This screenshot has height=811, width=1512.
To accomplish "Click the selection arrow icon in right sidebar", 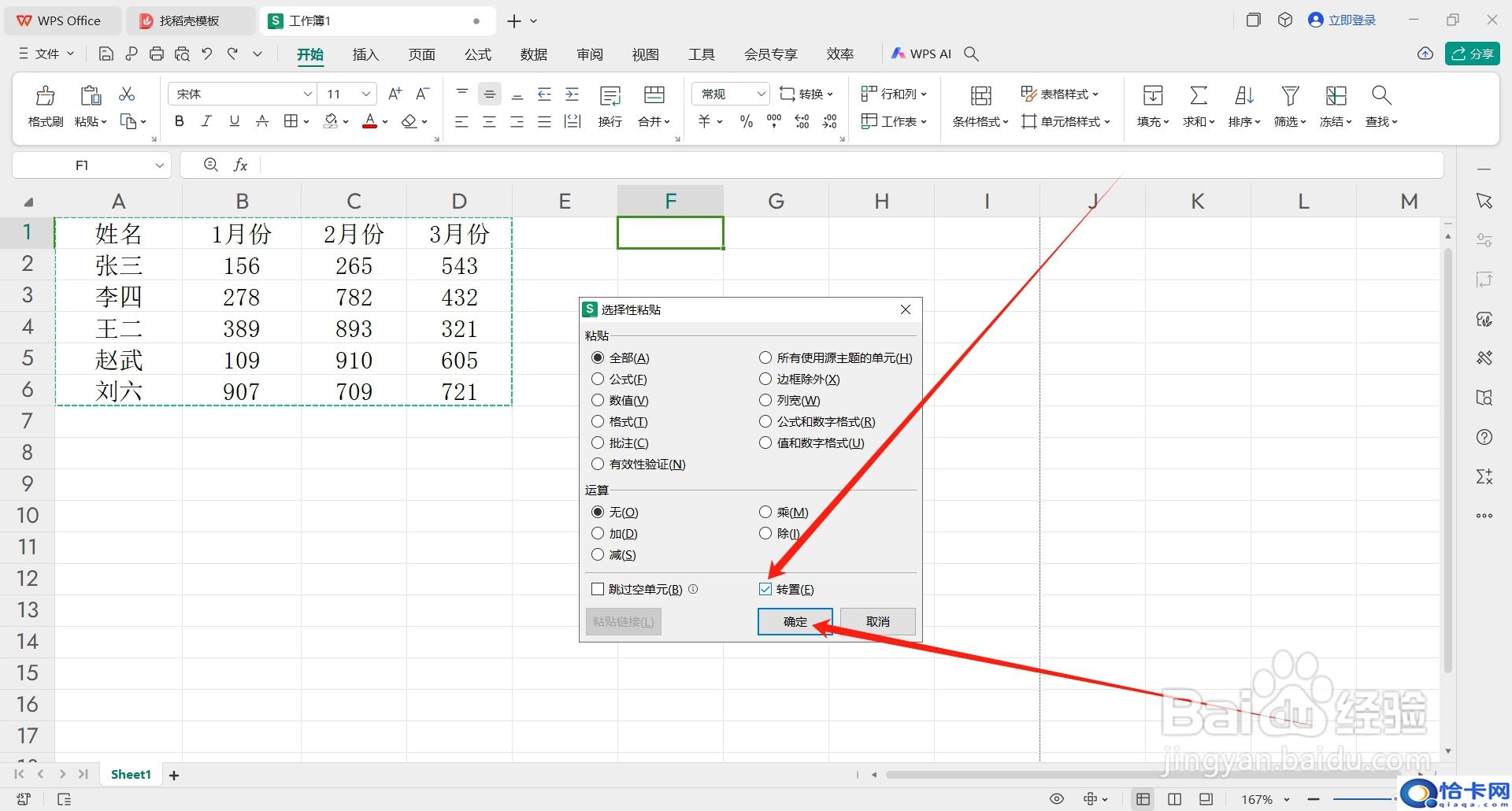I will pyautogui.click(x=1484, y=201).
